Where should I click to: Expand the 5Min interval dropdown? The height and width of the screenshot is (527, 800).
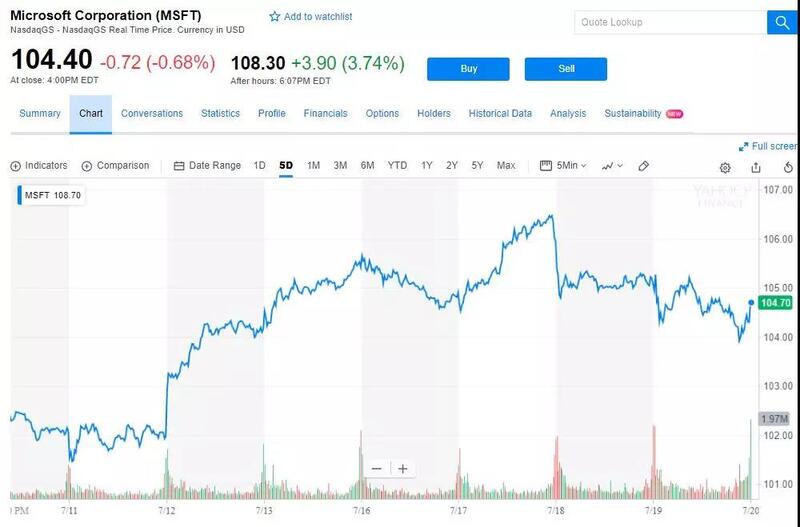[x=567, y=166]
